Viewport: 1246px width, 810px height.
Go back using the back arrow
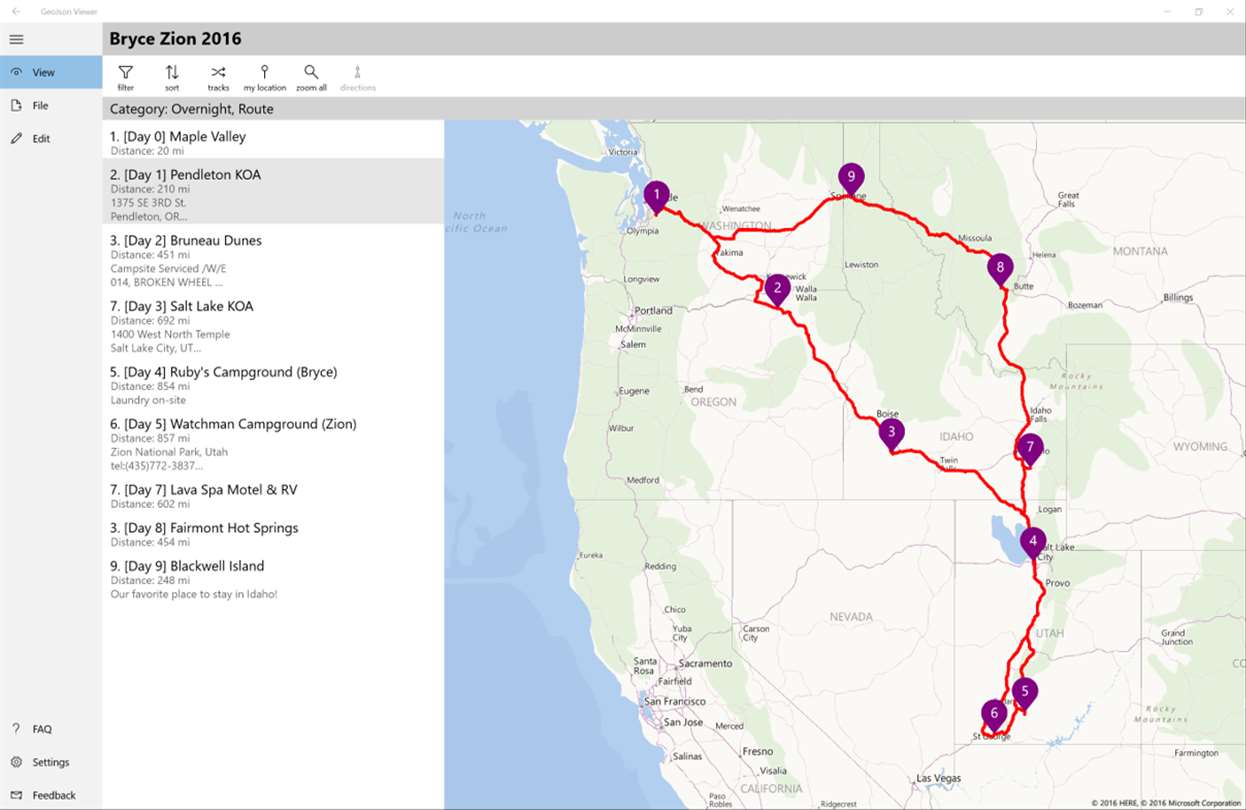point(16,11)
